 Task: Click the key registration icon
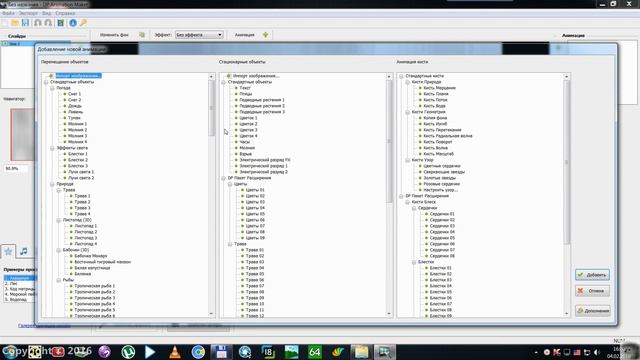[x=83, y=23]
